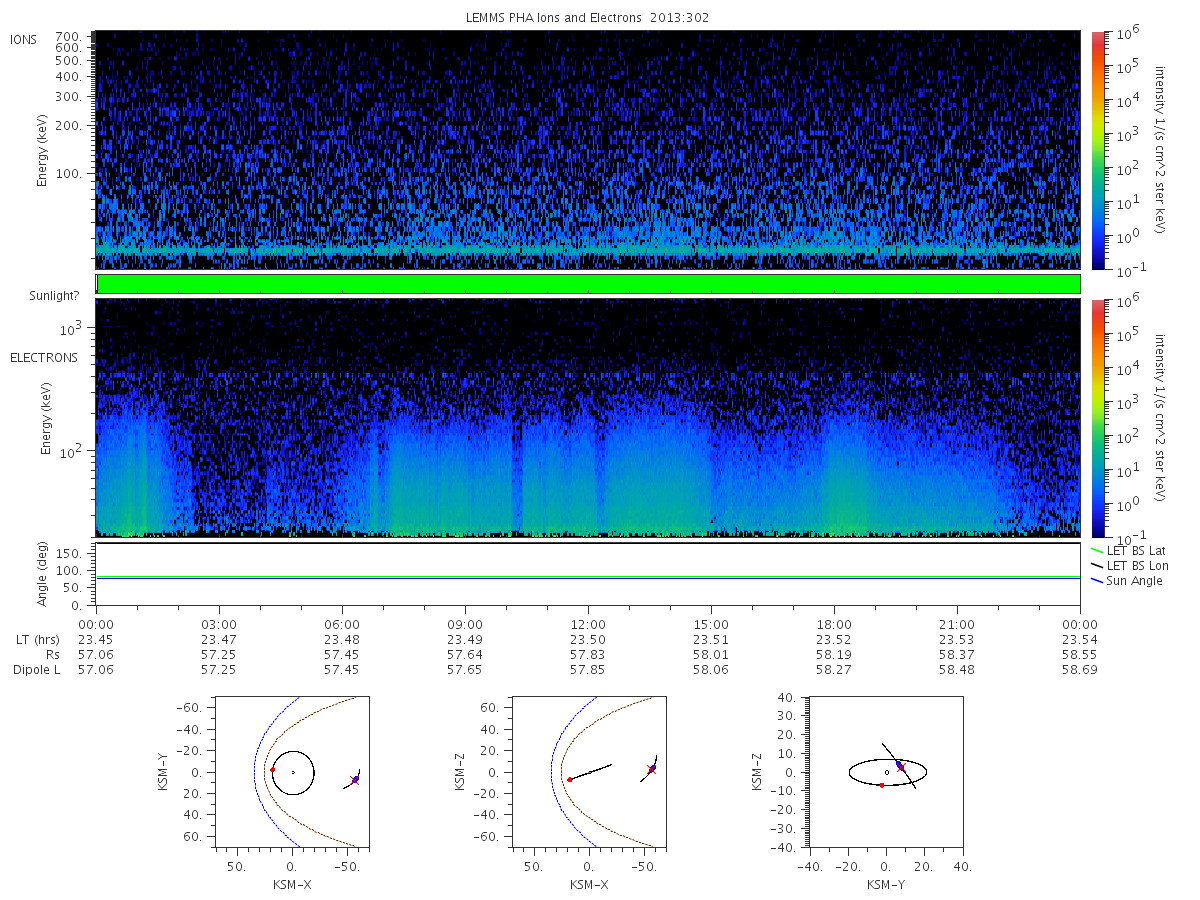Image resolution: width=1200 pixels, height=900 pixels.
Task: Click the 12:00 time axis tick label
Action: pos(588,623)
